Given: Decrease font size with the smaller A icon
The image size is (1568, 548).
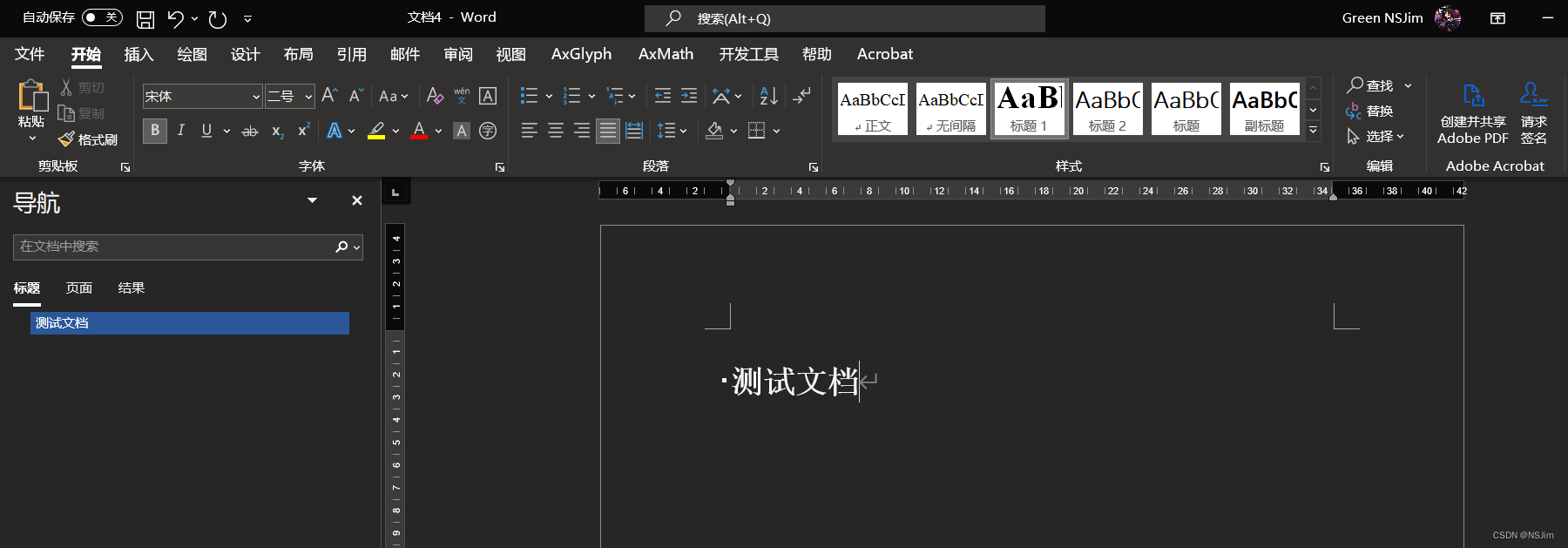Looking at the screenshot, I should coord(355,96).
